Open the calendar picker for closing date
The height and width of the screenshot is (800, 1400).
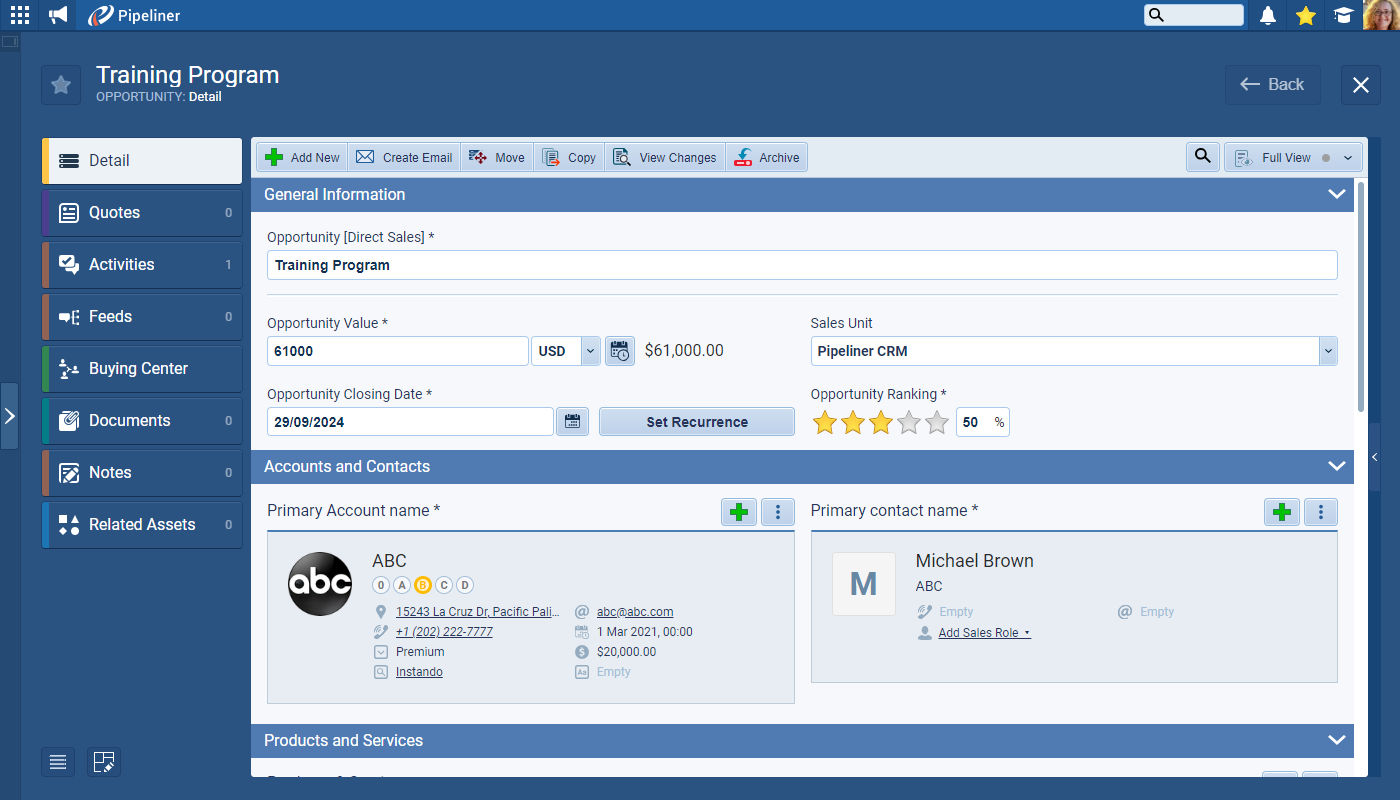[572, 422]
